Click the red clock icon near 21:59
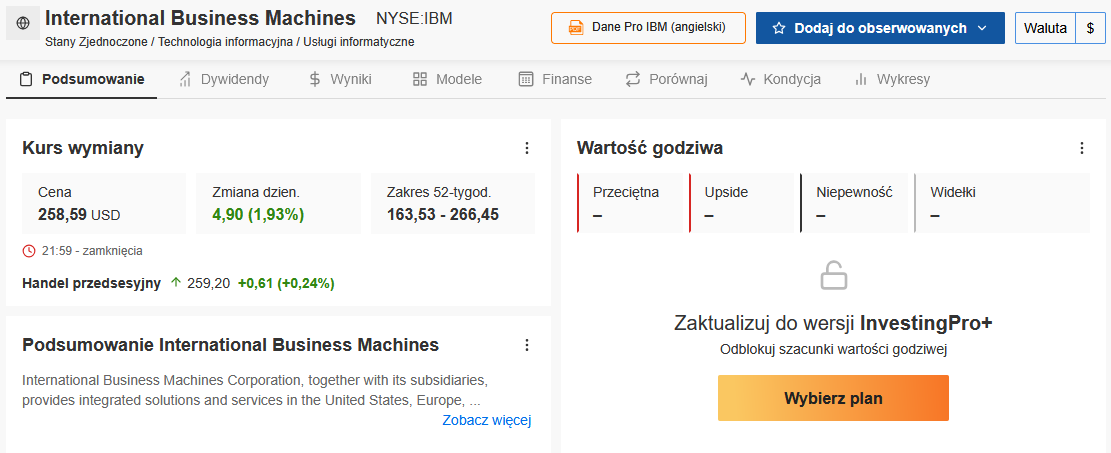Viewport: 1111px width, 453px height. pos(28,250)
